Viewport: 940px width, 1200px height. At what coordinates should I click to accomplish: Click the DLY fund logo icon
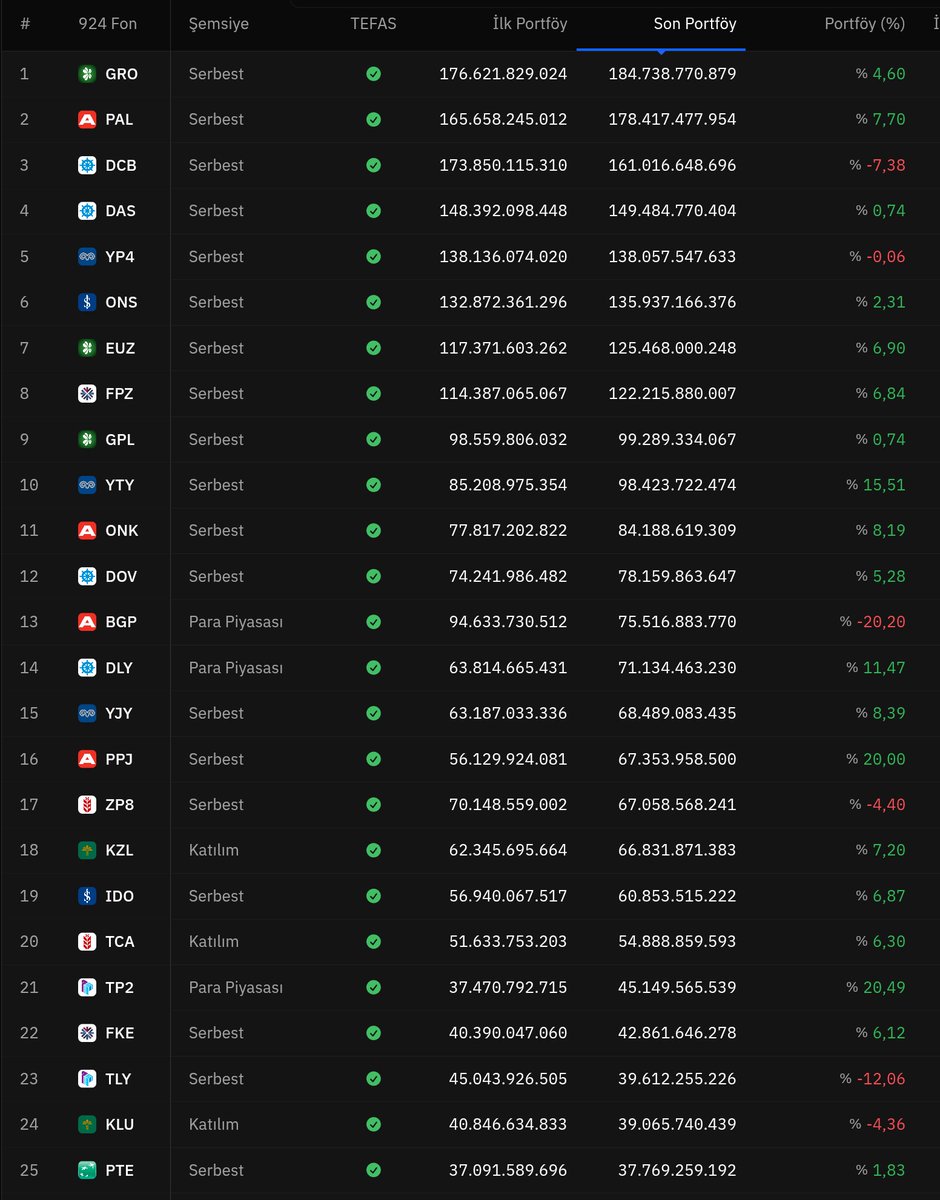click(x=87, y=667)
